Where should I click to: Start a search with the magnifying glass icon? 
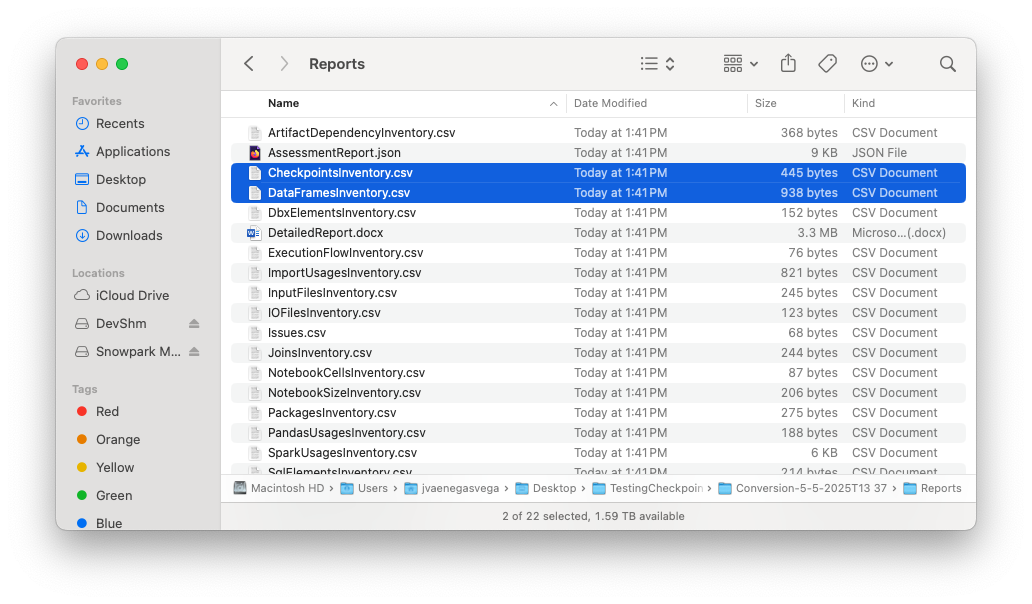tap(947, 63)
